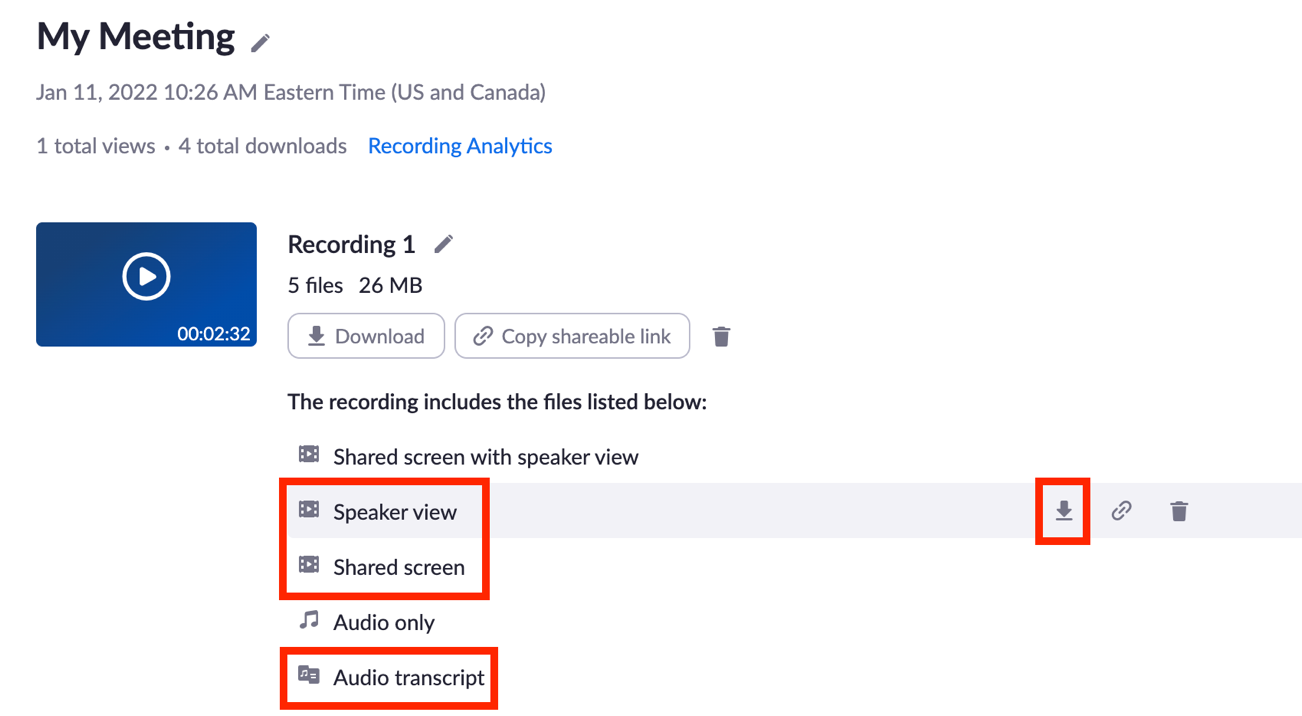Edit the My Meeting title pencil icon
The height and width of the screenshot is (716, 1302).
pos(260,43)
